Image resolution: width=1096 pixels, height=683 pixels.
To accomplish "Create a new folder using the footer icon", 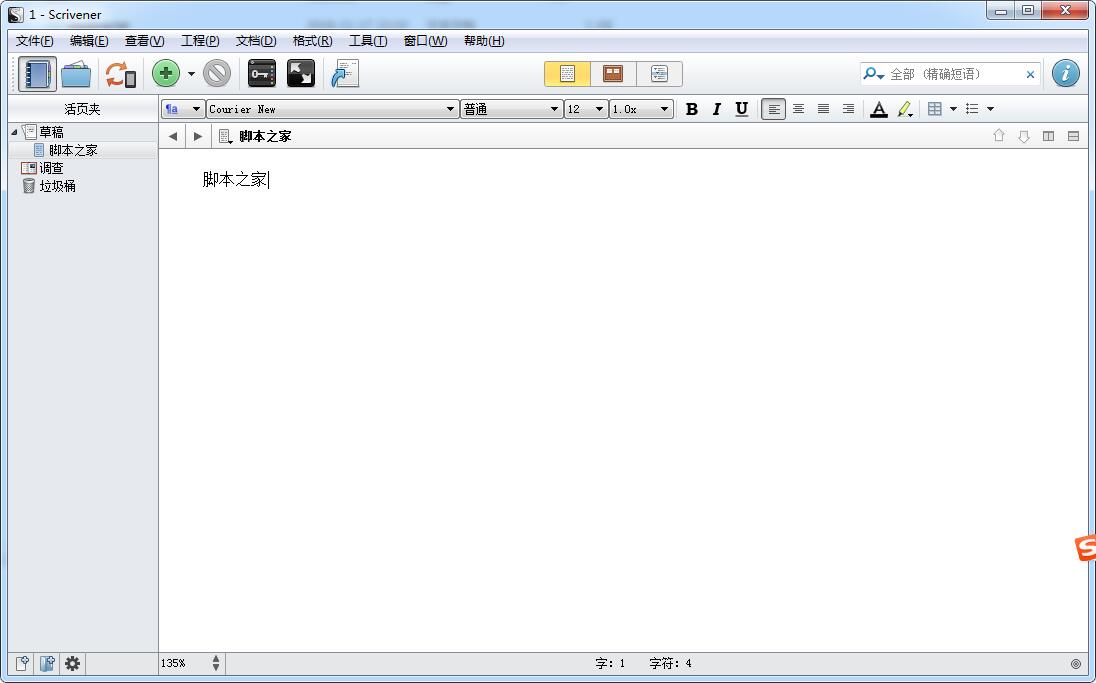I will coord(46,663).
